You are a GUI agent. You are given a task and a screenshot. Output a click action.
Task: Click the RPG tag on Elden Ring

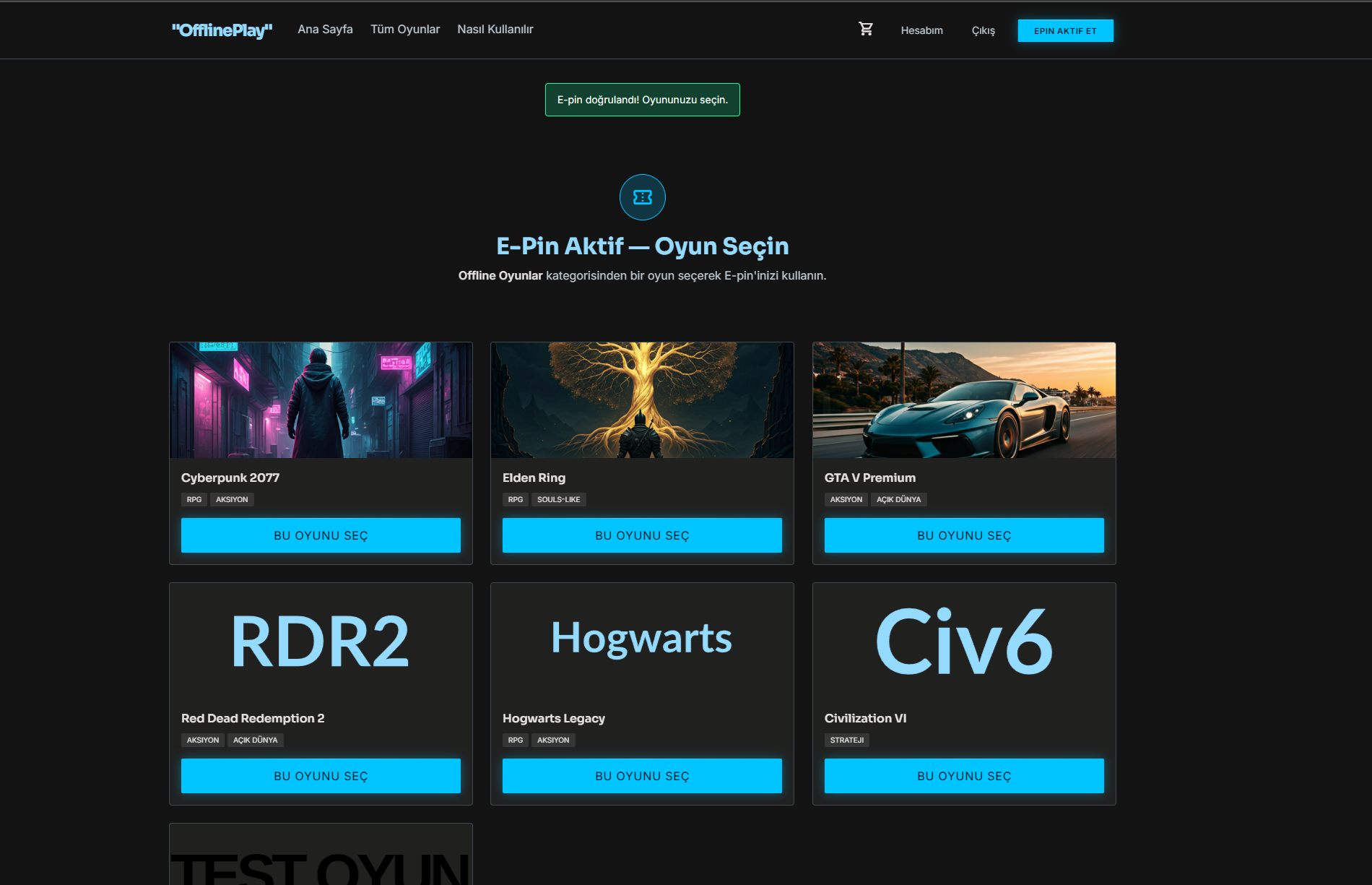tap(516, 499)
